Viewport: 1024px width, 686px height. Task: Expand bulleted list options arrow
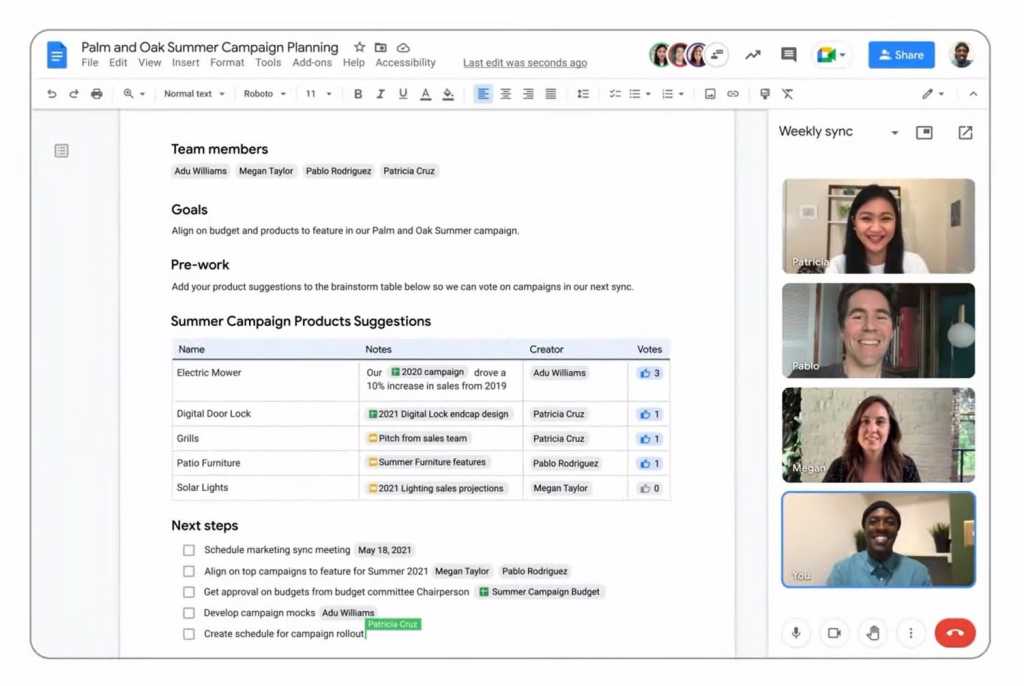[x=648, y=94]
